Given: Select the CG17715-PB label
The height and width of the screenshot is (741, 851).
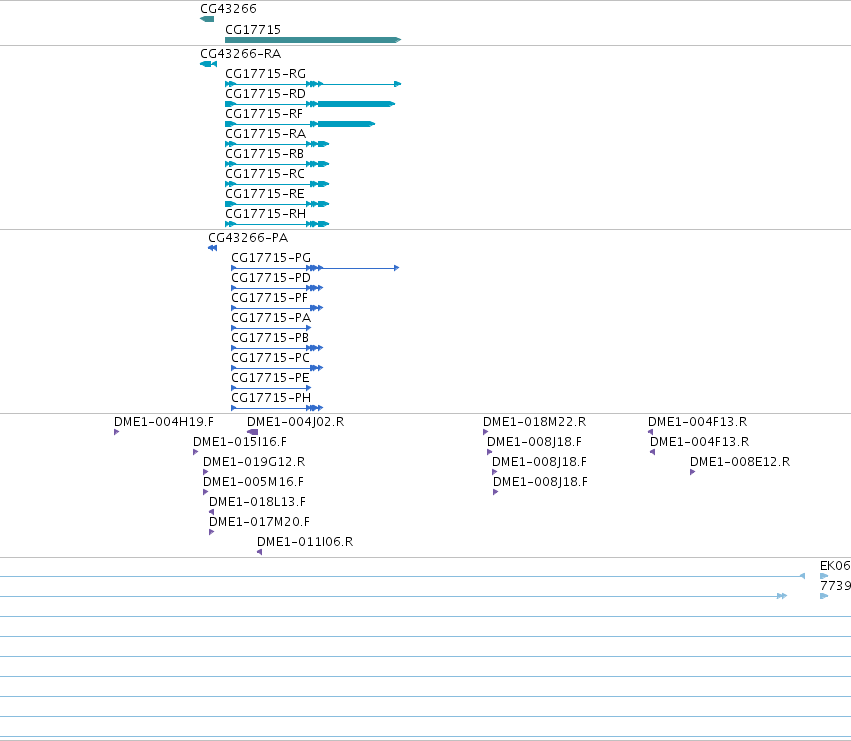Looking at the screenshot, I should click(270, 338).
